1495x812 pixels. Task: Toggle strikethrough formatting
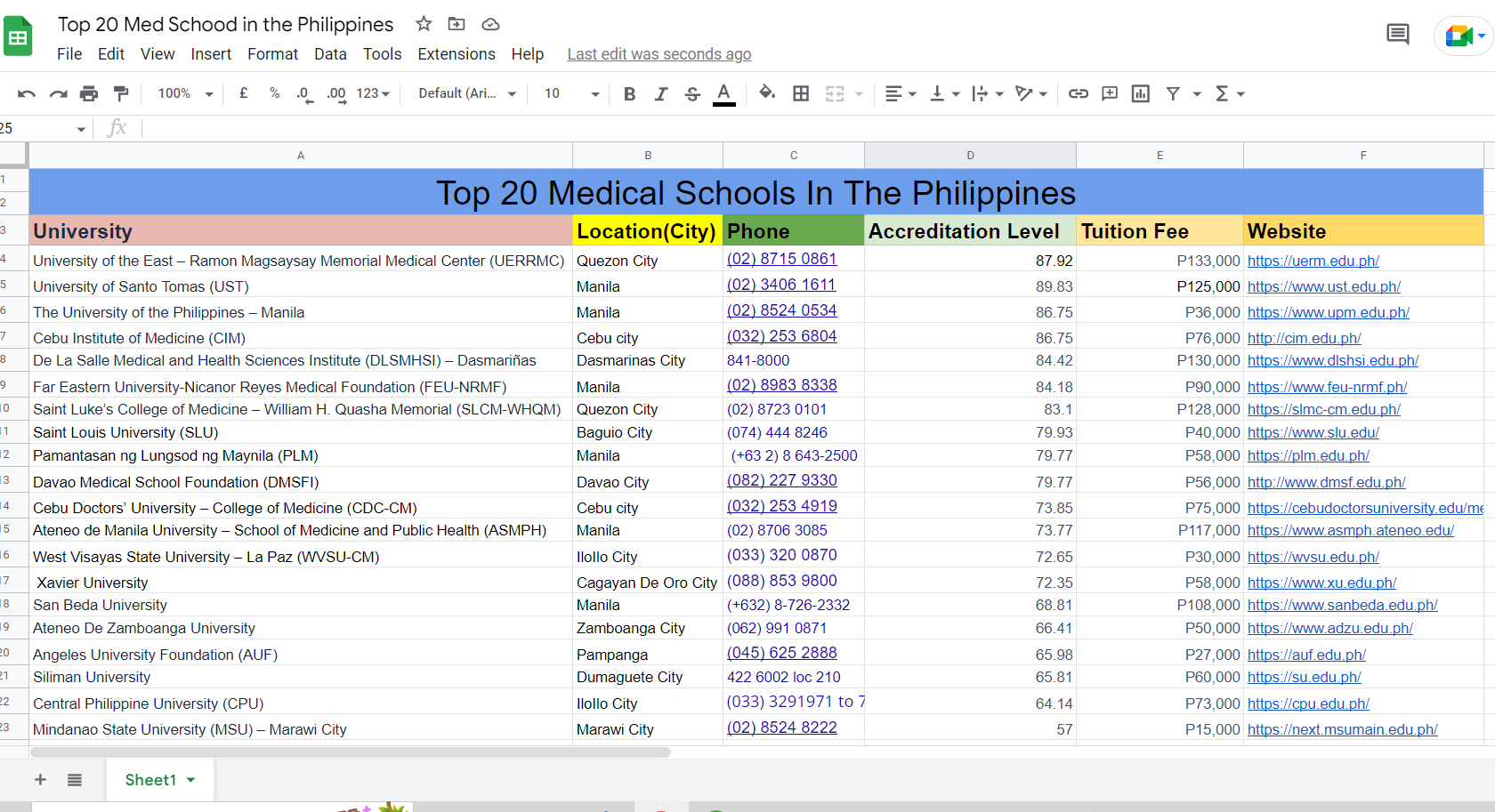click(692, 93)
